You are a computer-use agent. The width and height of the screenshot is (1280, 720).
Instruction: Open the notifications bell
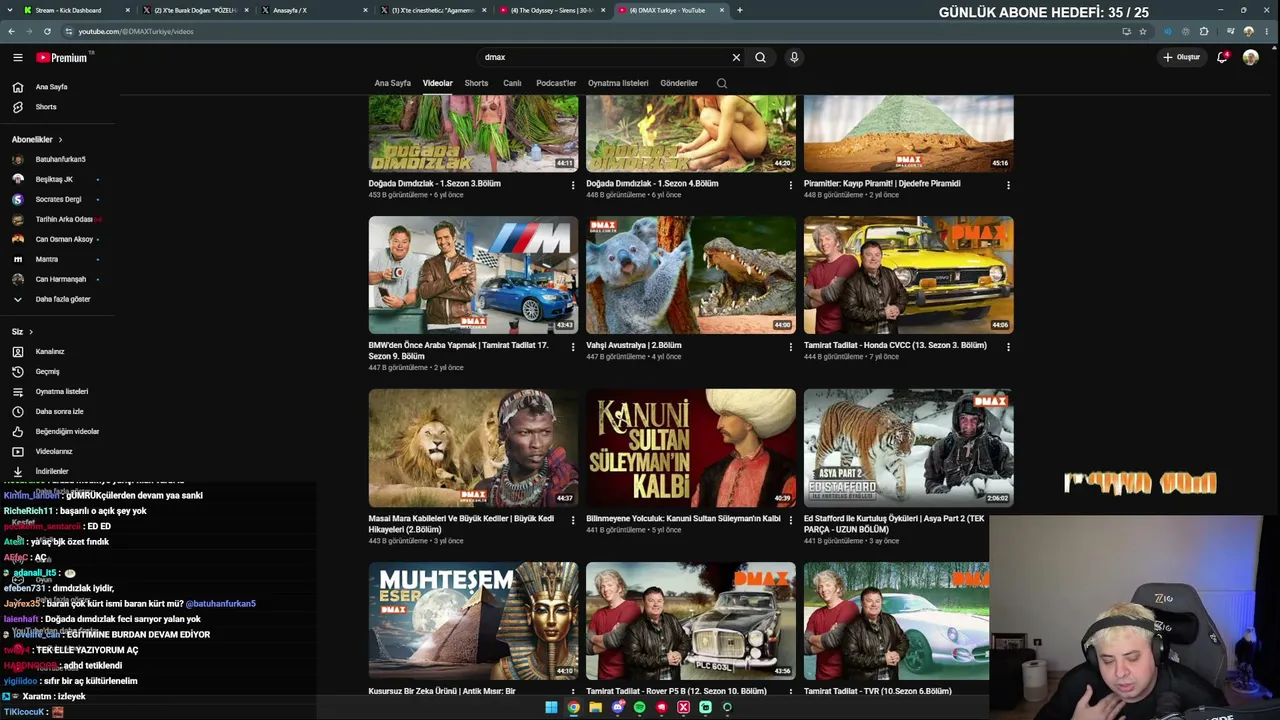coord(1222,57)
